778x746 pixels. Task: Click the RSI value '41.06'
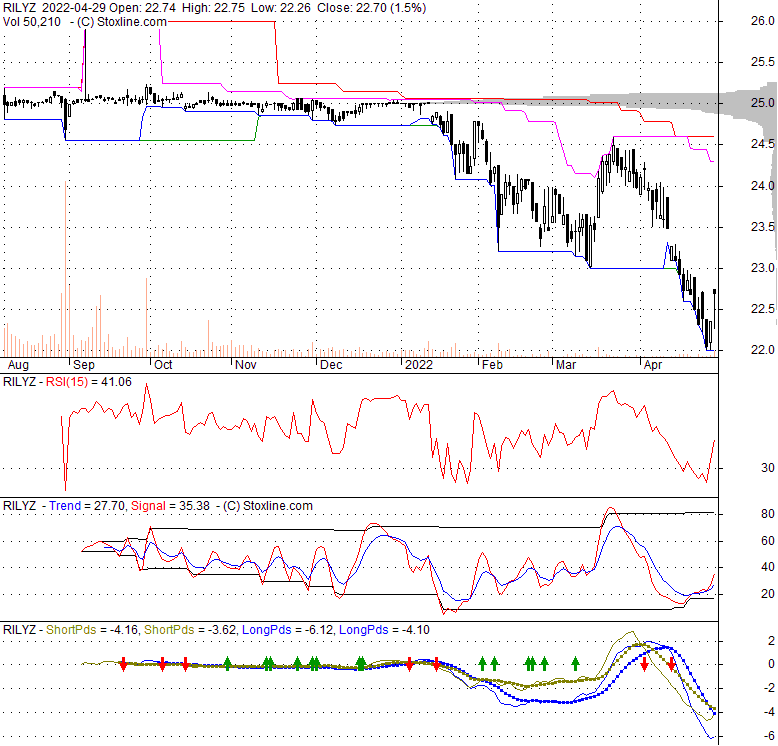tap(117, 382)
